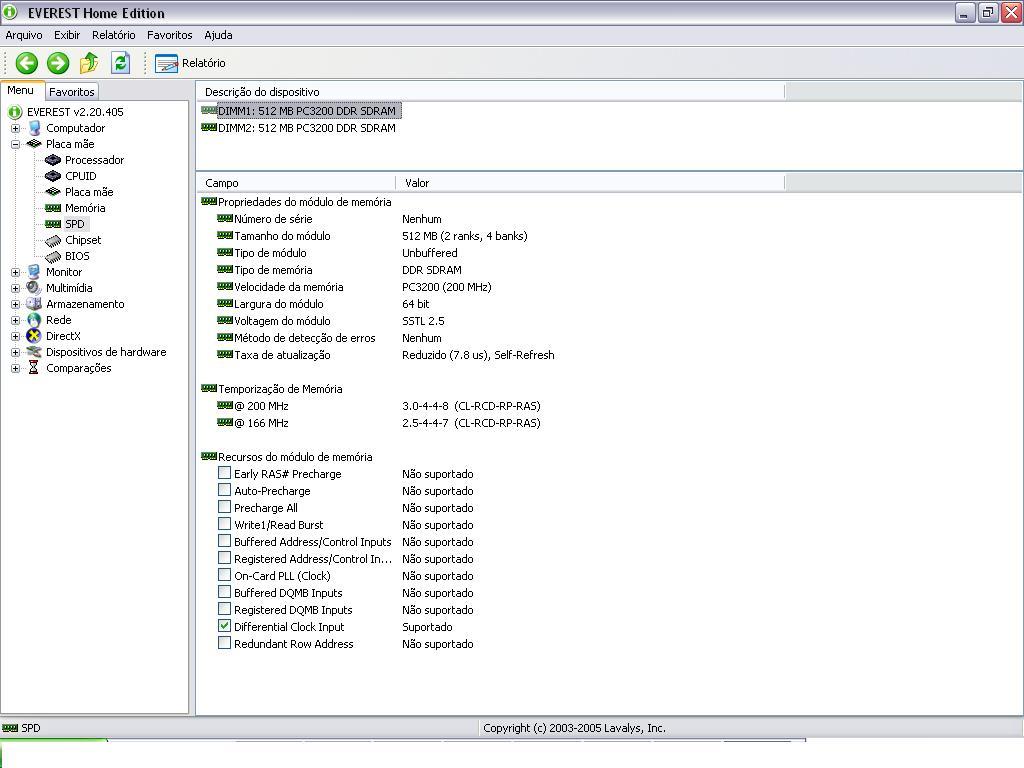Viewport: 1024px width, 768px height.
Task: Go back with the green left arrow
Action: coord(27,63)
